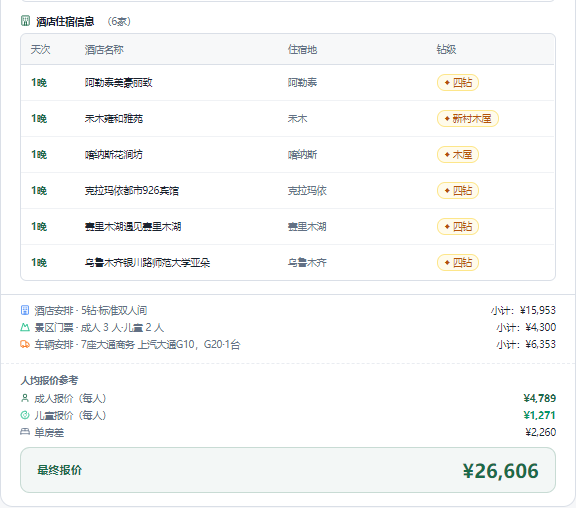The image size is (576, 508).
Task: Click the person icon beside 成人报价
Action: tap(25, 398)
